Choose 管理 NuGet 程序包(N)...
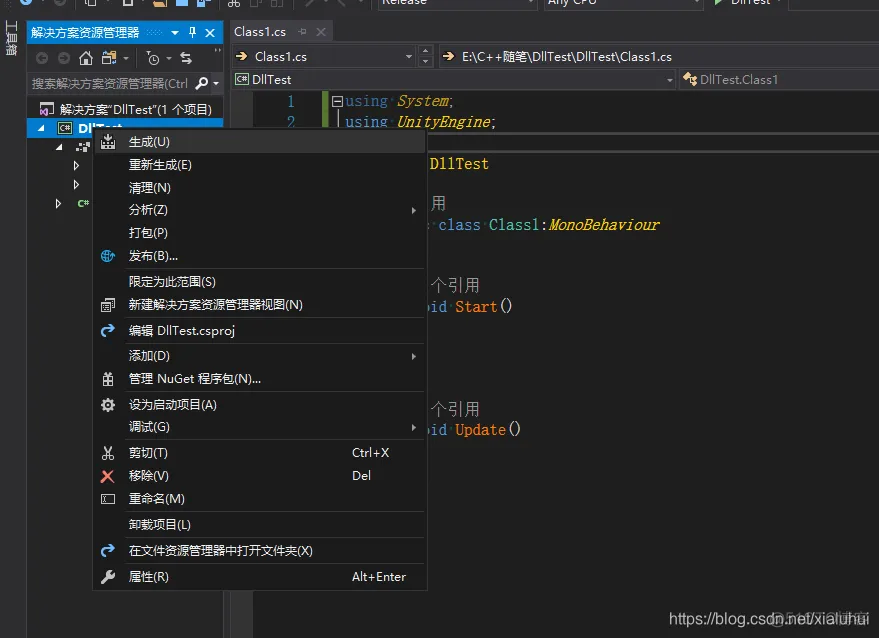This screenshot has height=638, width=879. (259, 379)
